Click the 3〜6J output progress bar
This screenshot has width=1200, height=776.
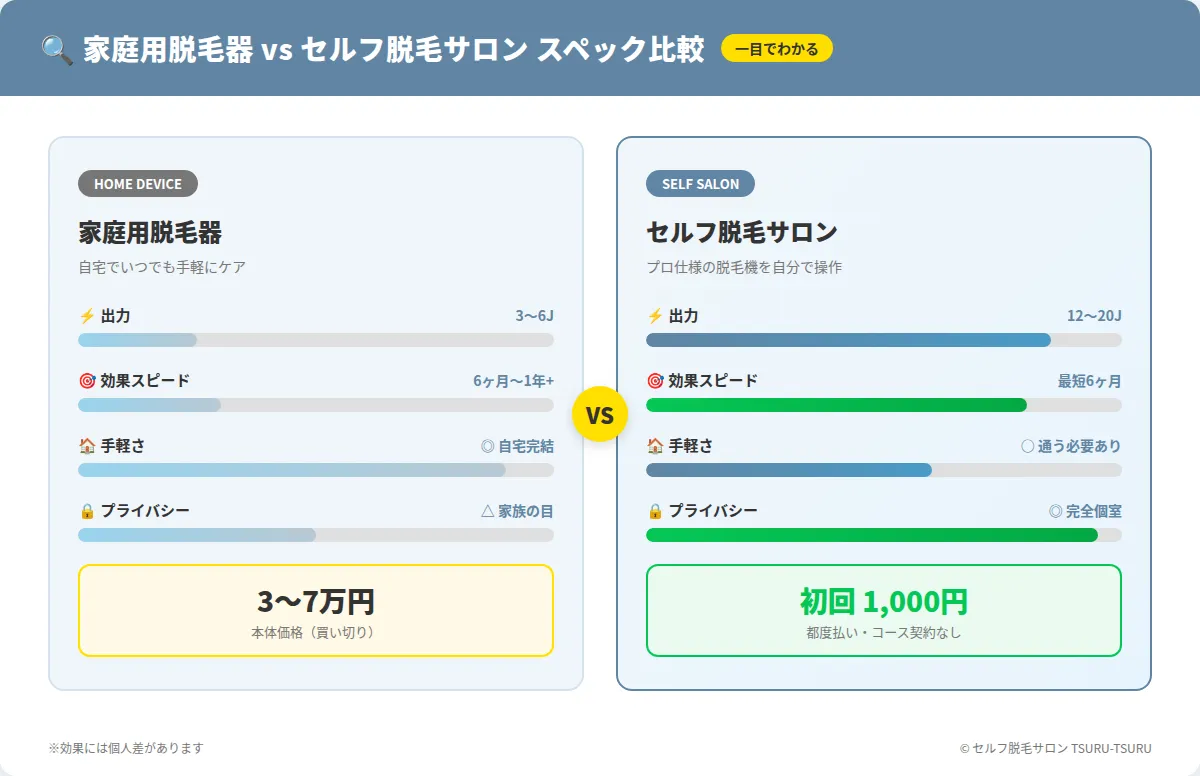(316, 340)
